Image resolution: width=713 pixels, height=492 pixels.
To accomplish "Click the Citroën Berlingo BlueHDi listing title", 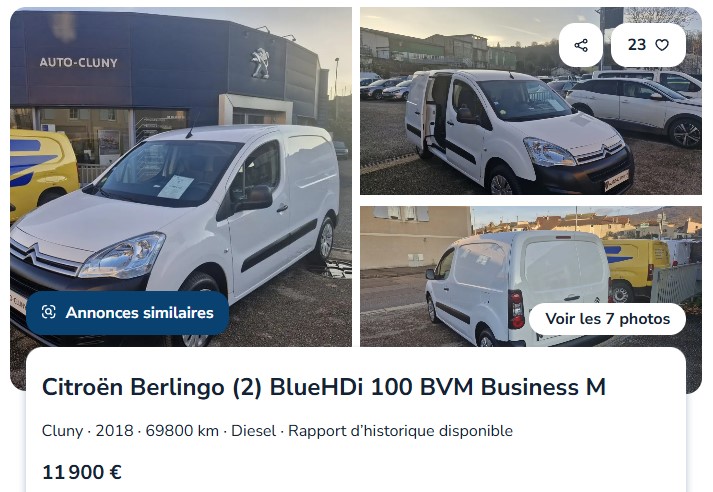I will [x=324, y=387].
